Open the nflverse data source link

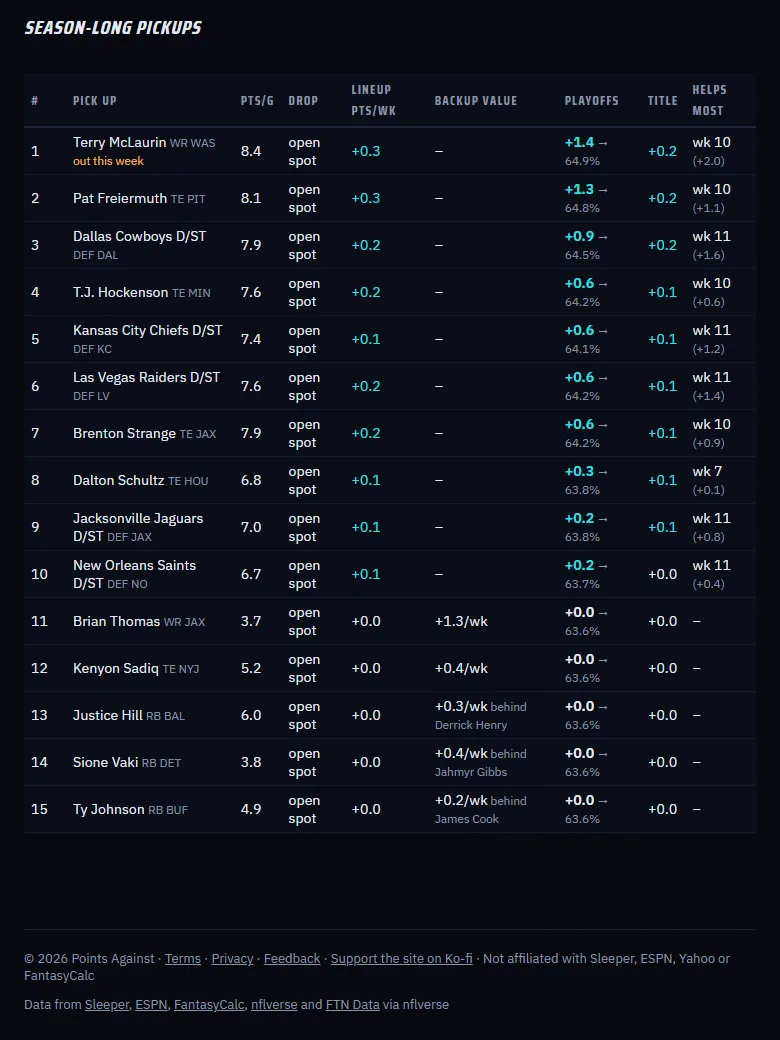click(274, 1004)
